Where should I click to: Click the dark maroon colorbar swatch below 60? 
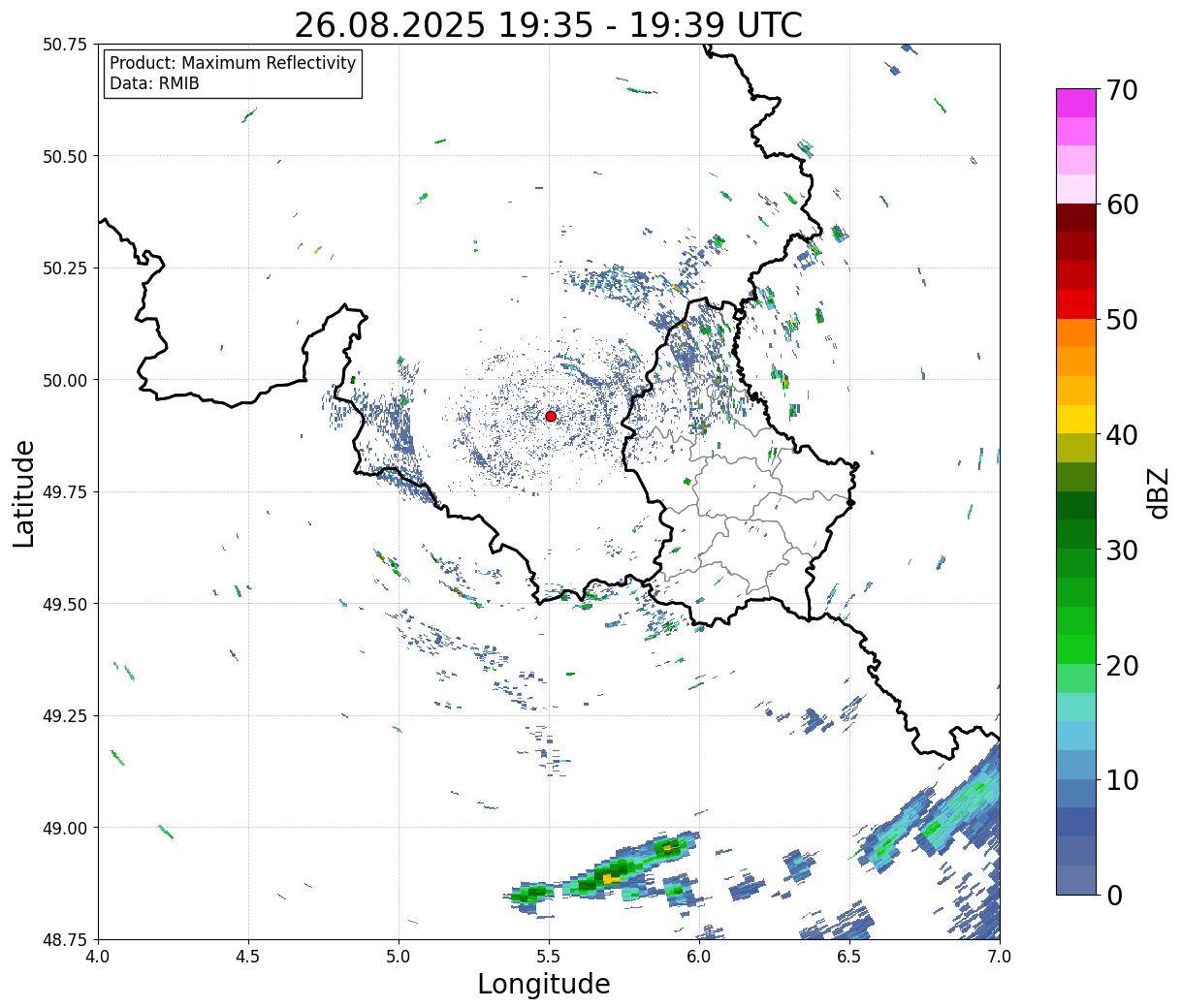1076,218
